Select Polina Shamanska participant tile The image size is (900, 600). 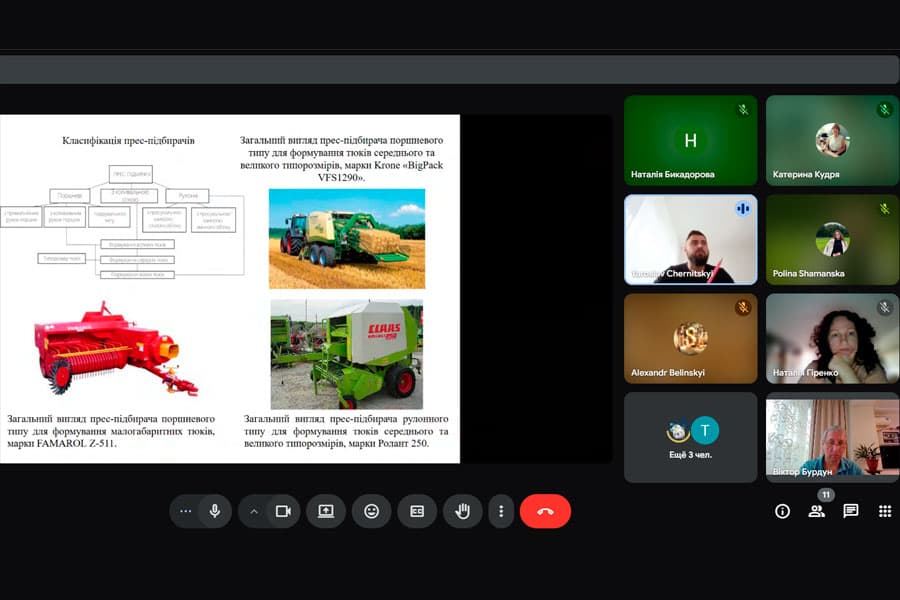pos(832,239)
